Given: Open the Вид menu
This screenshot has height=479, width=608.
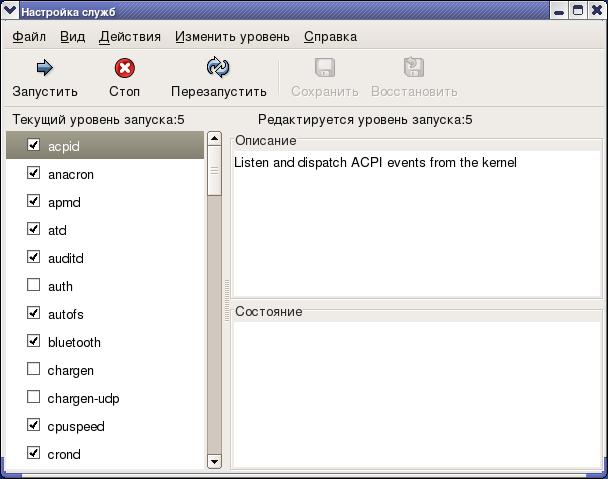Looking at the screenshot, I should [73, 37].
